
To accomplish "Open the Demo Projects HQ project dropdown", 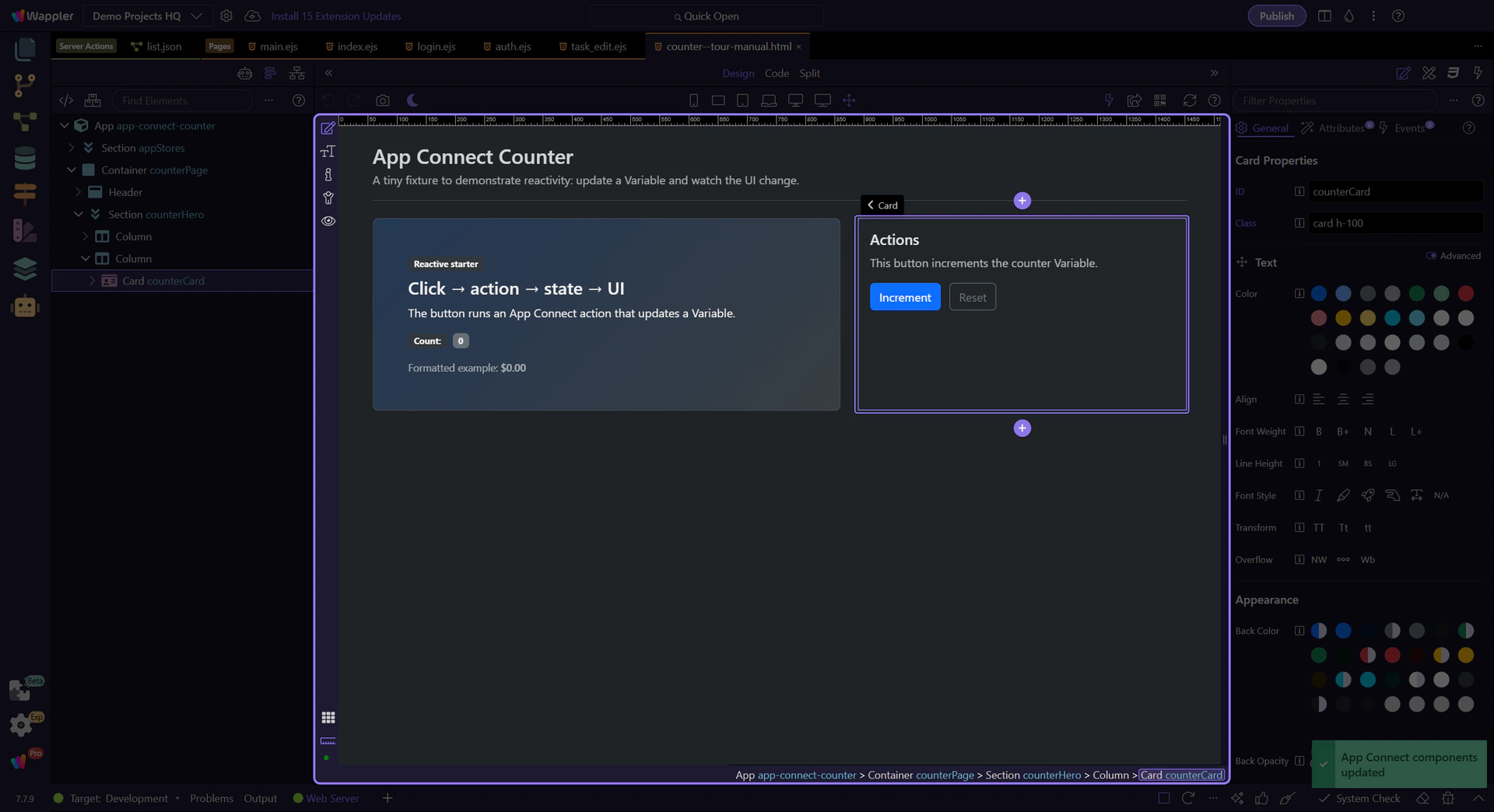I will click(146, 16).
